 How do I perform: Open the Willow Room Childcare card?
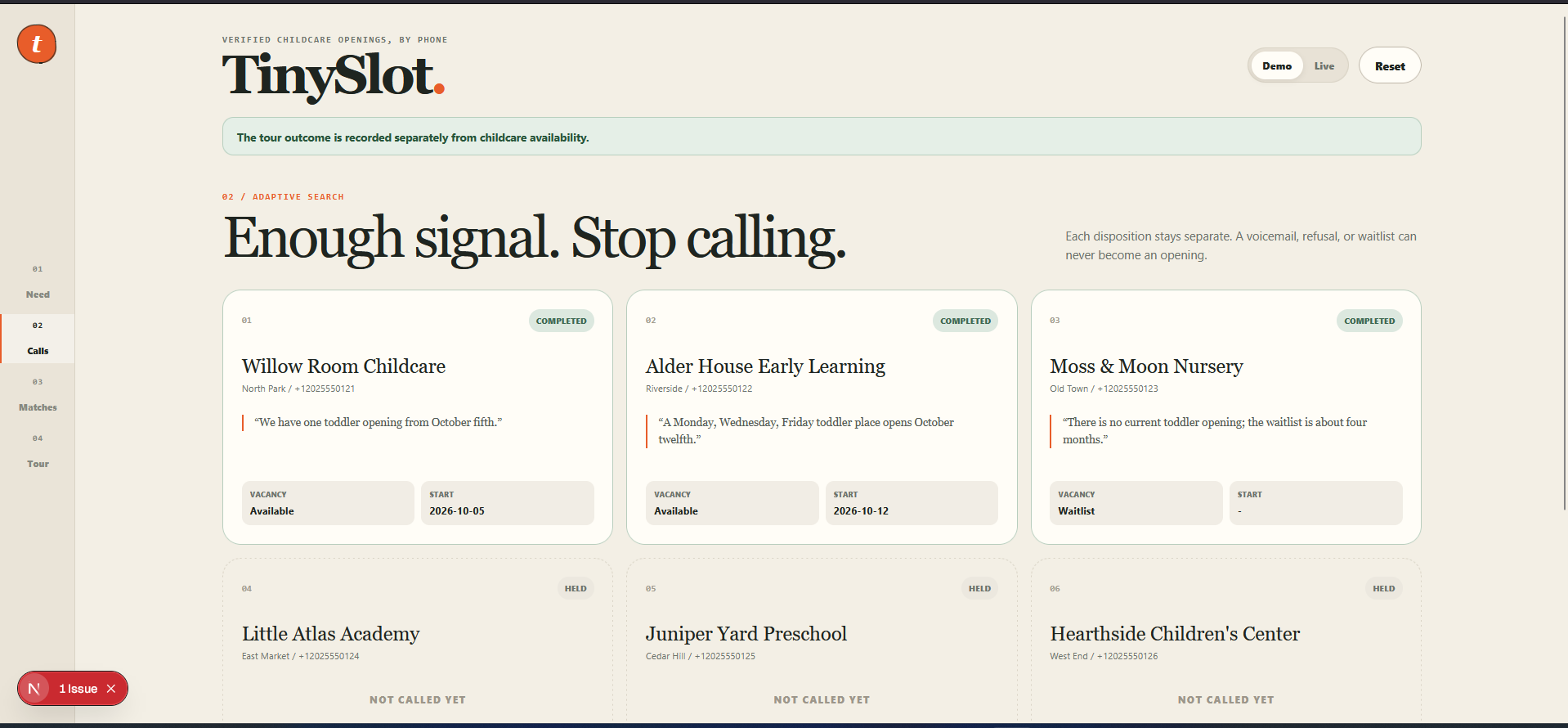pos(417,417)
